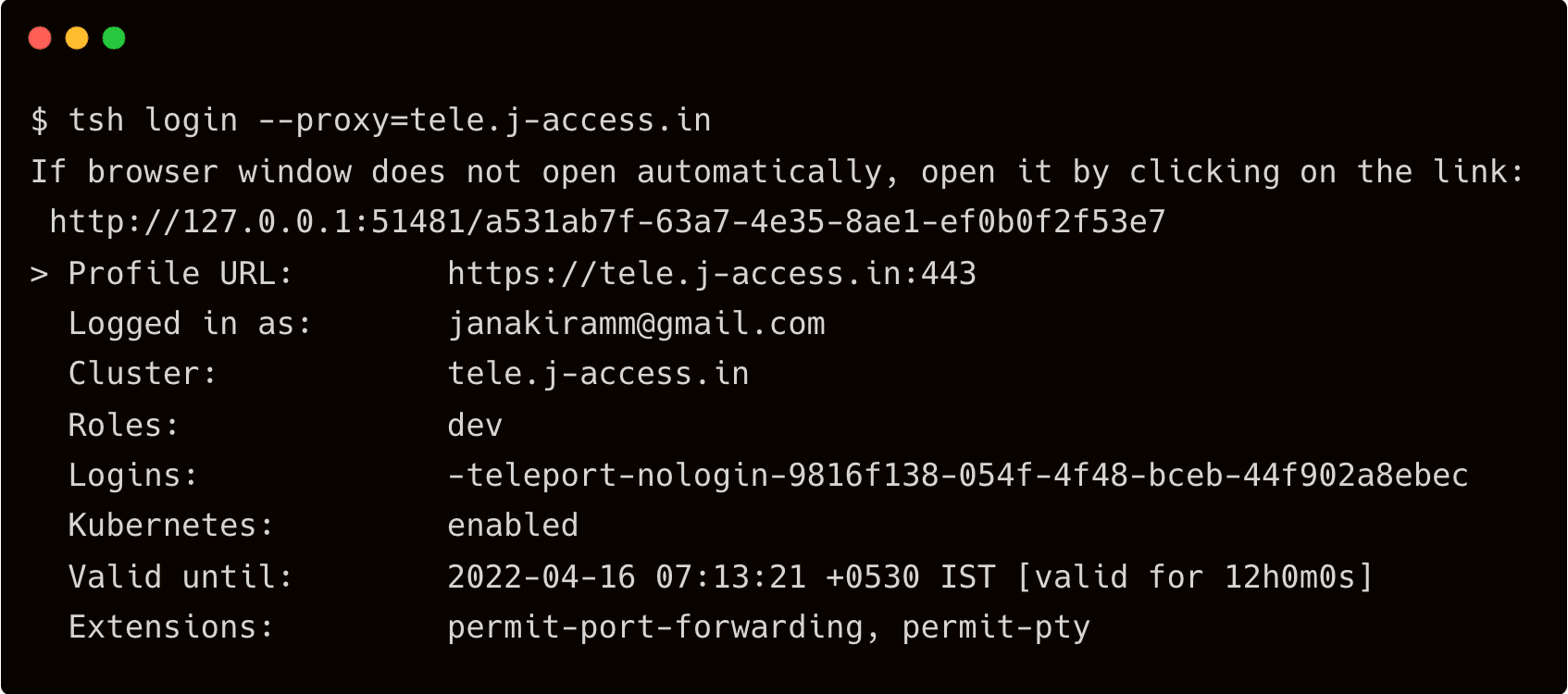Select the Cluster value tele.j-access.in
The height and width of the screenshot is (694, 1568).
(598, 374)
